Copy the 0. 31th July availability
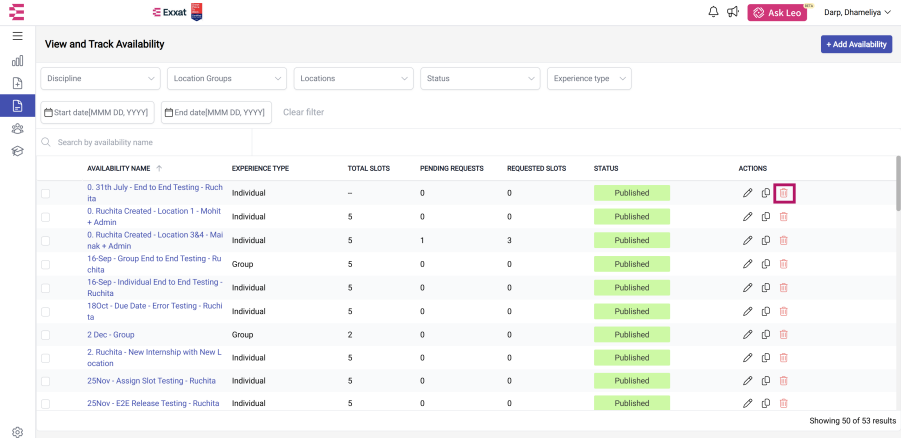 click(x=766, y=193)
